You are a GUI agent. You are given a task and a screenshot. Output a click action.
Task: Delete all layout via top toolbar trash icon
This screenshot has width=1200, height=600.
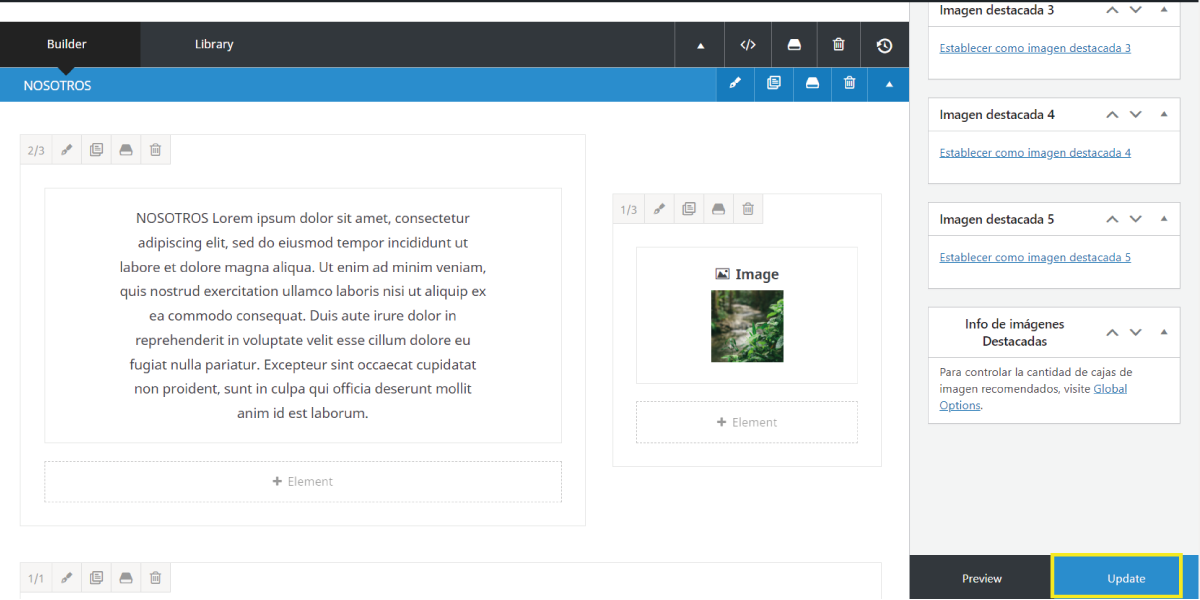point(838,45)
